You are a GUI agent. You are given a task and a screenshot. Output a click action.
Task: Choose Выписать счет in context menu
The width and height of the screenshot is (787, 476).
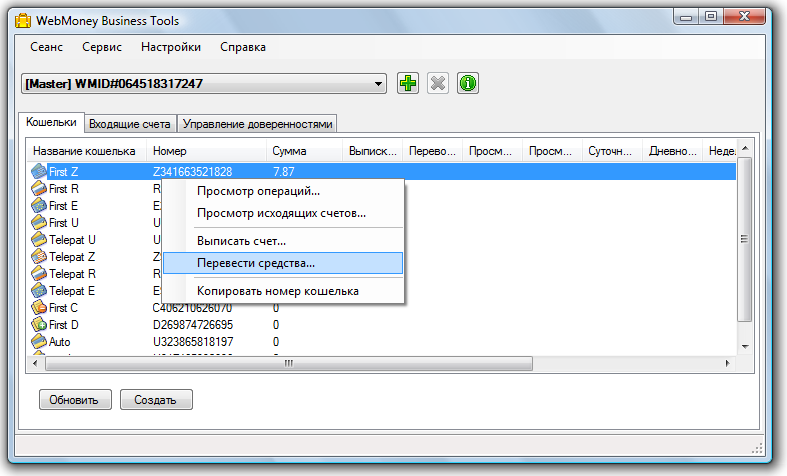pos(283,241)
